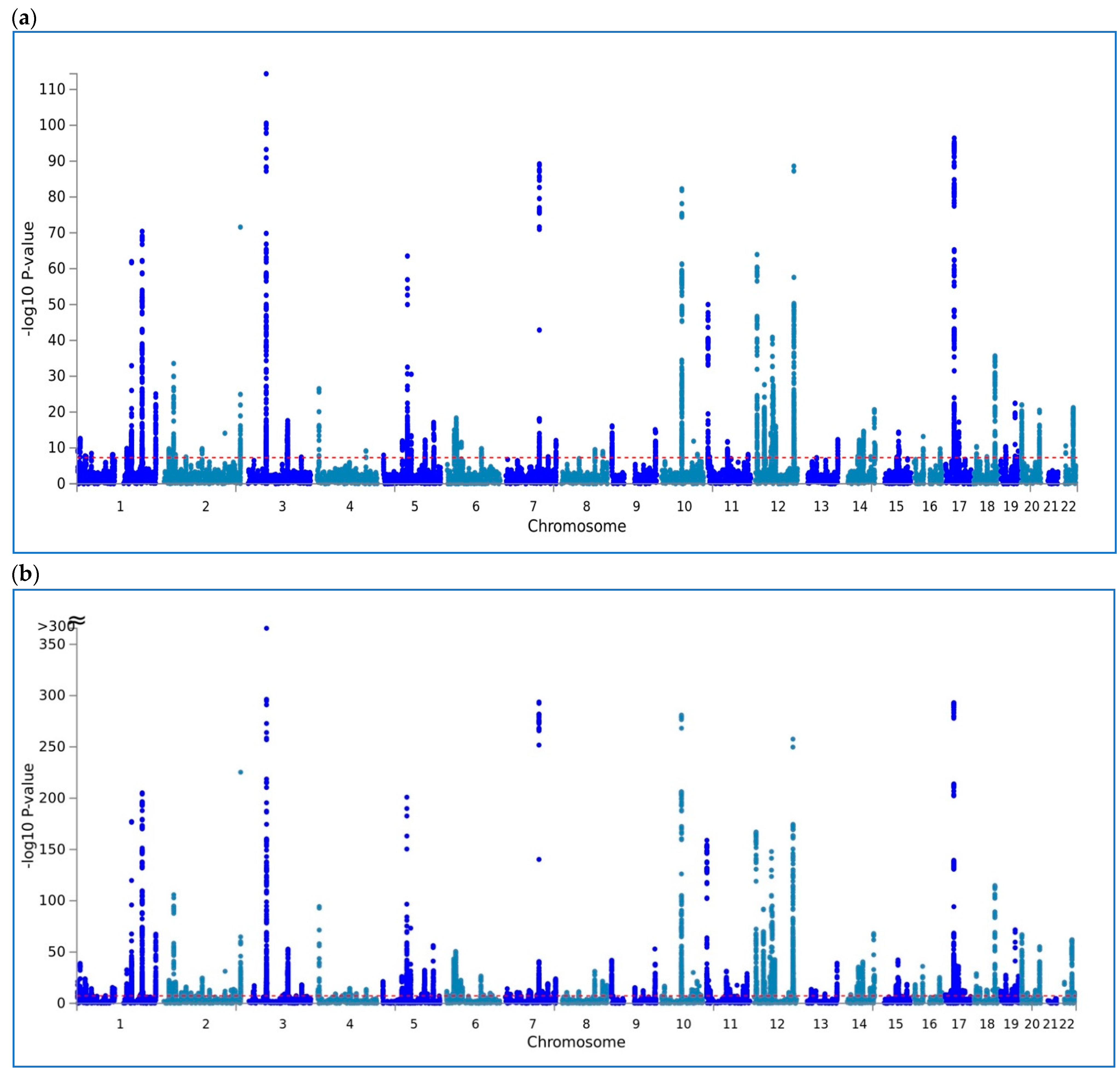Click the highest chromosome 3 point in panel b
The image size is (1120, 1078).
click(x=266, y=628)
